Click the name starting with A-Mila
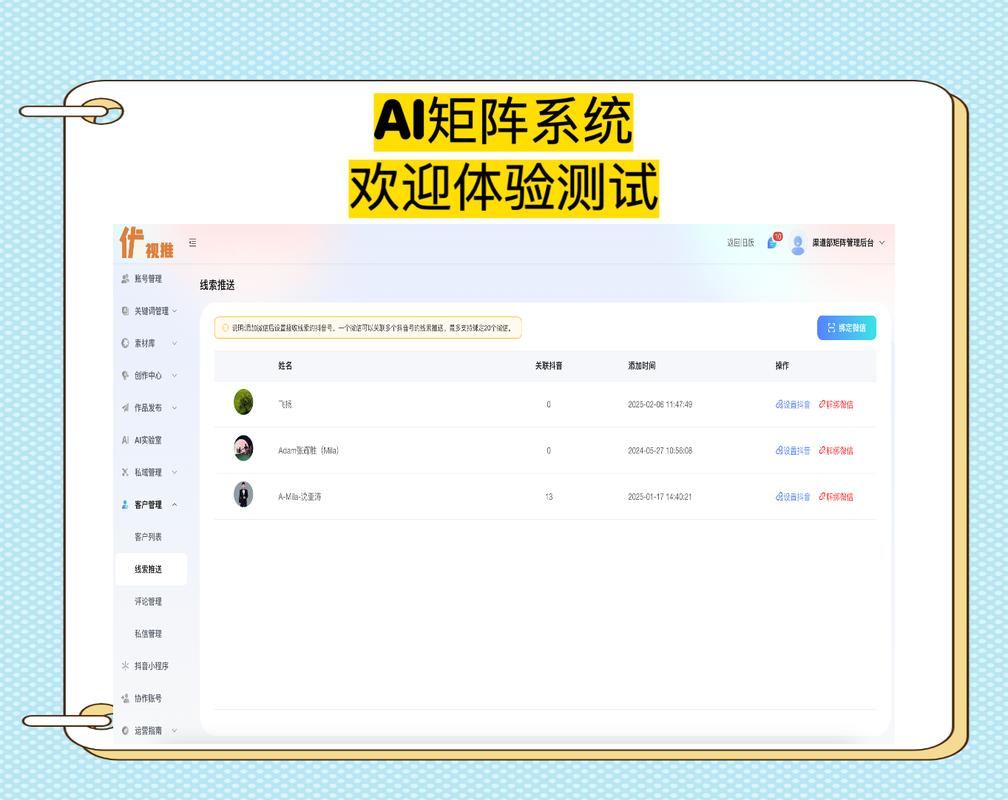 (300, 496)
